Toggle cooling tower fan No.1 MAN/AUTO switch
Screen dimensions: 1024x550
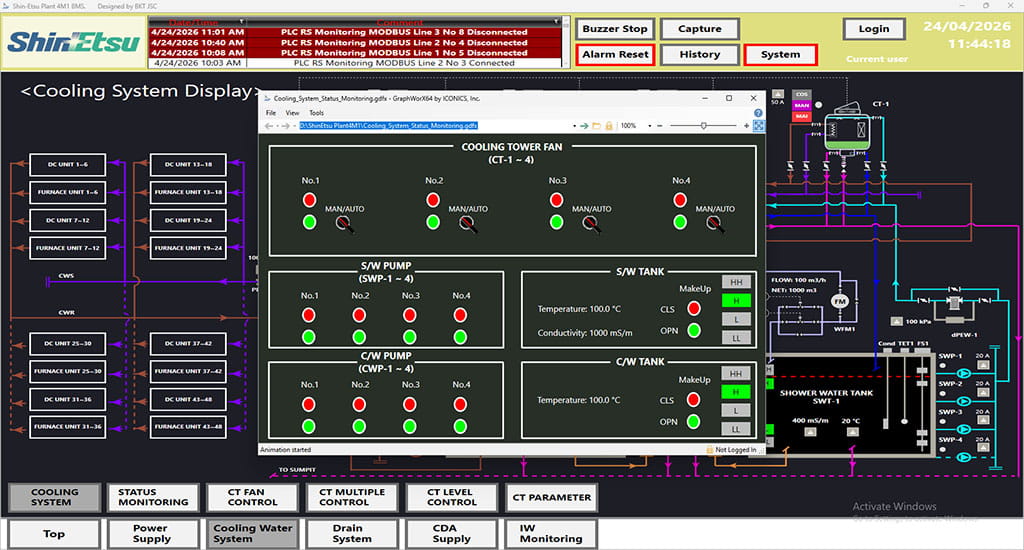click(345, 223)
